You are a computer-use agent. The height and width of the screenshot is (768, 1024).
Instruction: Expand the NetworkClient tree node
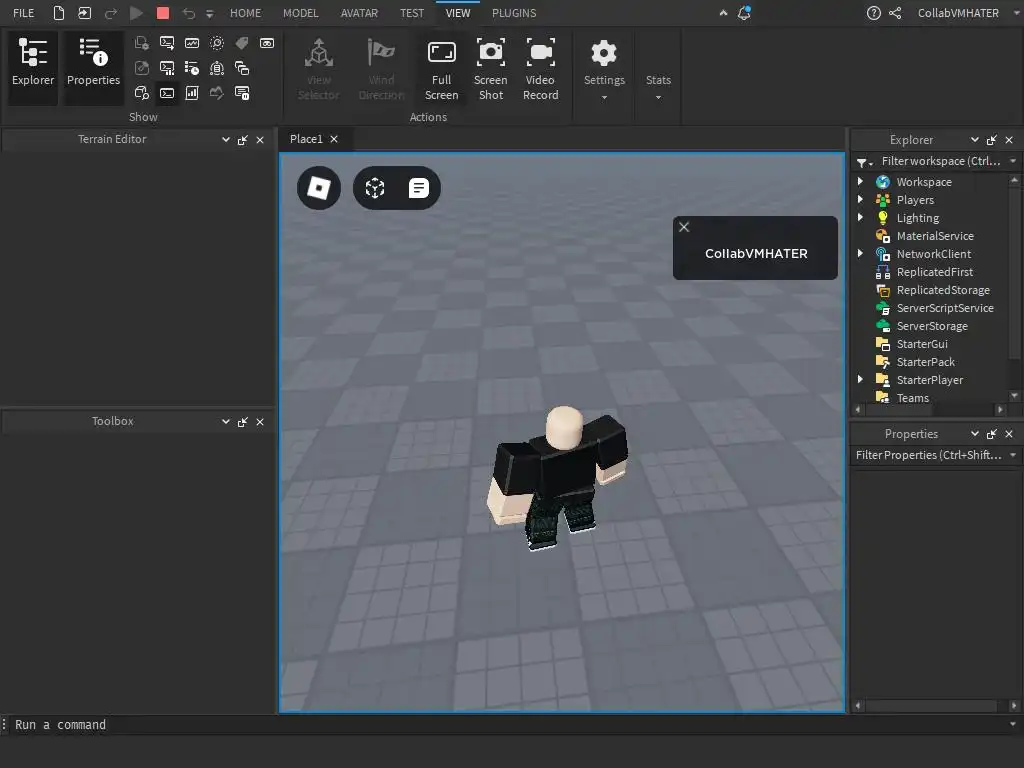(860, 253)
